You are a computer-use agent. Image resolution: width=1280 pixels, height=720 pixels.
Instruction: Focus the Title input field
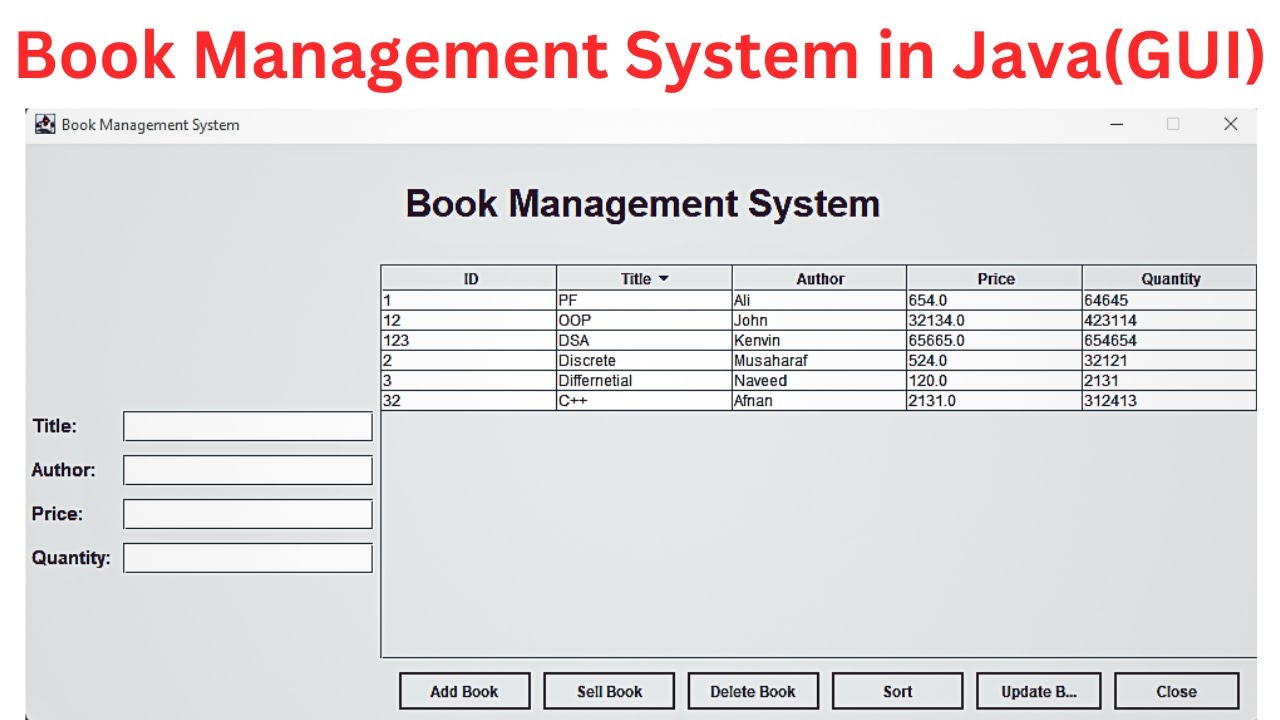pyautogui.click(x=248, y=426)
